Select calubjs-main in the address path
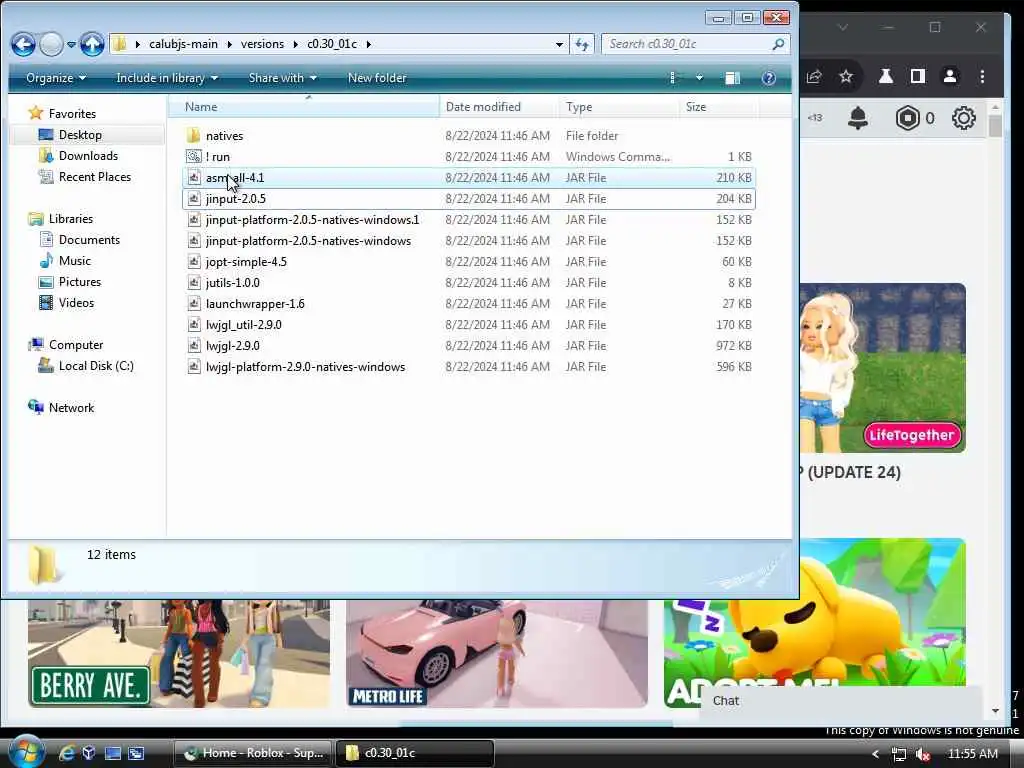The image size is (1024, 768). click(x=183, y=44)
